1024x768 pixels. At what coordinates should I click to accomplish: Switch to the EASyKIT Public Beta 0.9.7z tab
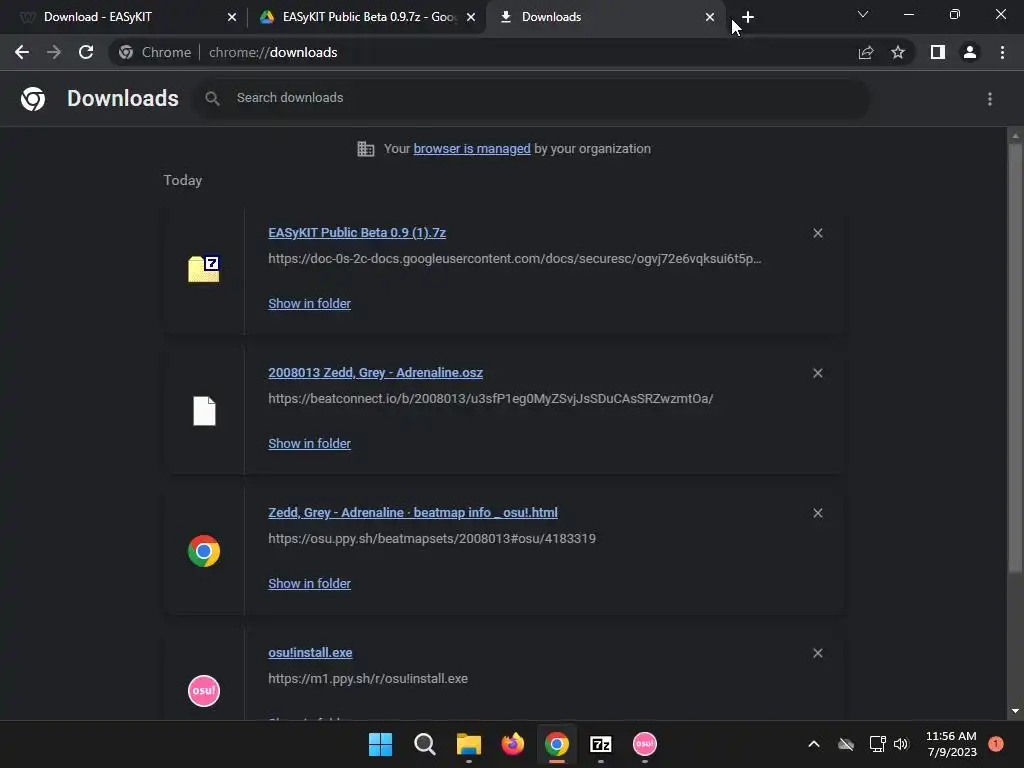[368, 17]
